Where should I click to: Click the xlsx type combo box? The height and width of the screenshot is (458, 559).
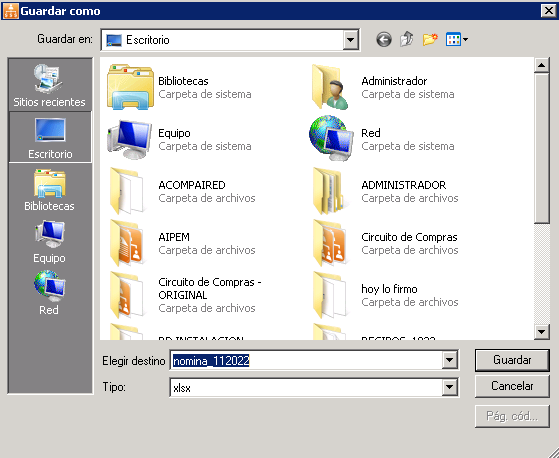[x=314, y=387]
